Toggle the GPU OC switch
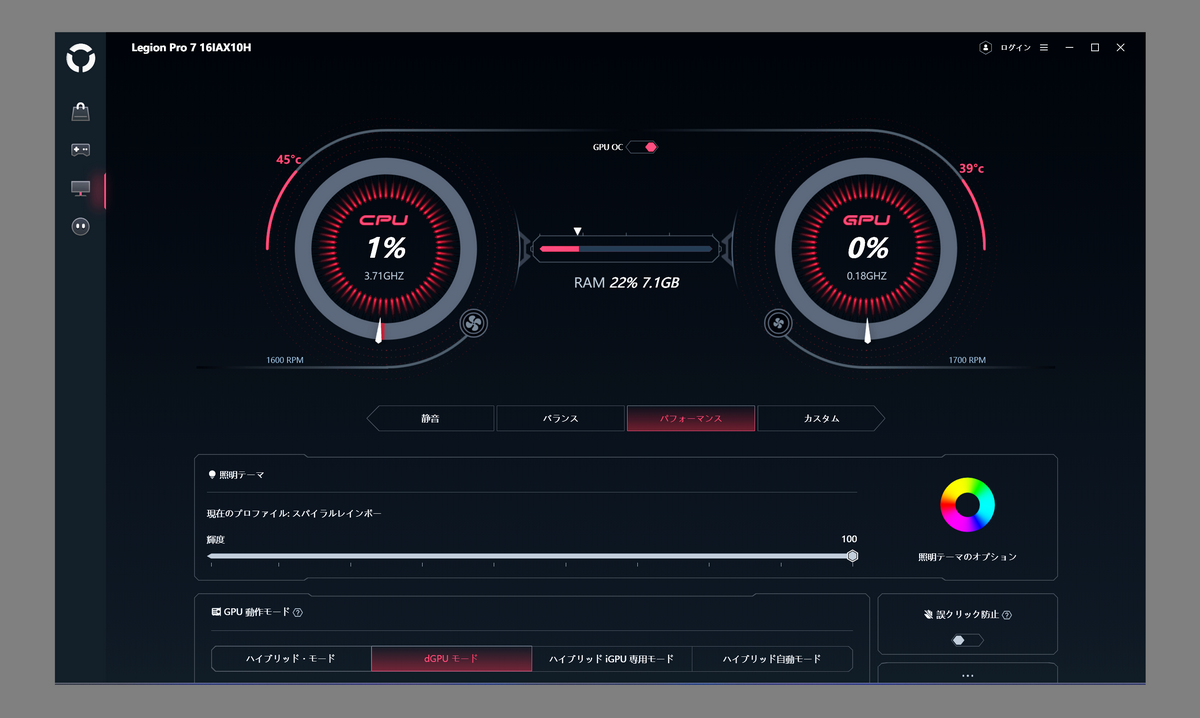The image size is (1200, 718). click(x=642, y=147)
